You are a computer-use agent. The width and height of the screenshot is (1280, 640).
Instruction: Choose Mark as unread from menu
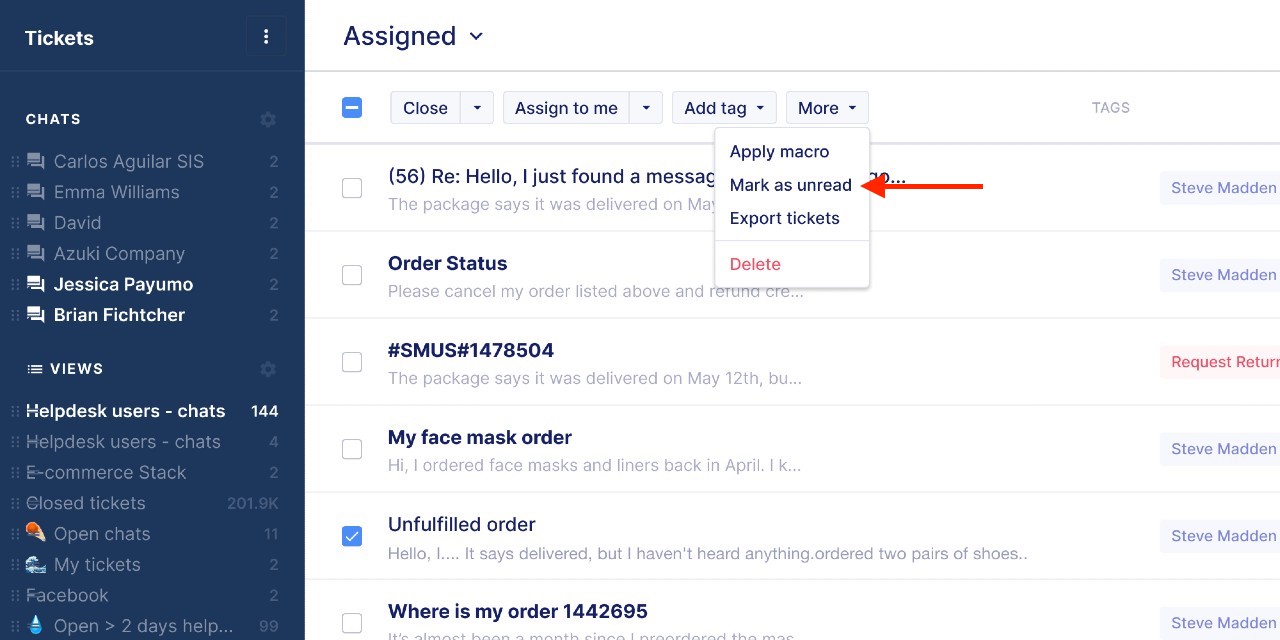(791, 185)
